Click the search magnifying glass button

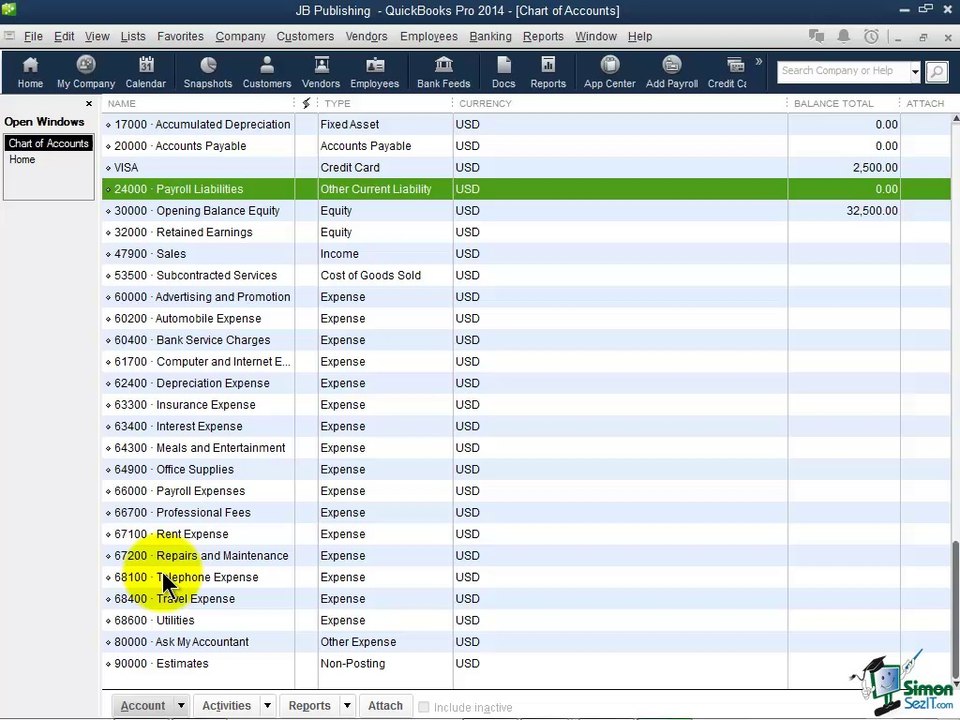(x=936, y=72)
